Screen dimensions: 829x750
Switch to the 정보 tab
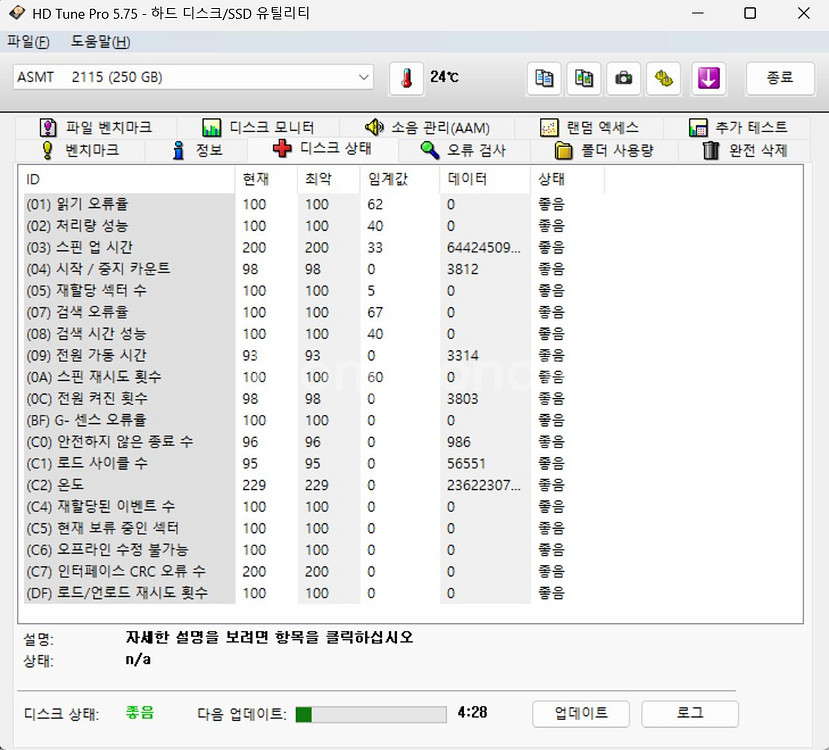197,150
